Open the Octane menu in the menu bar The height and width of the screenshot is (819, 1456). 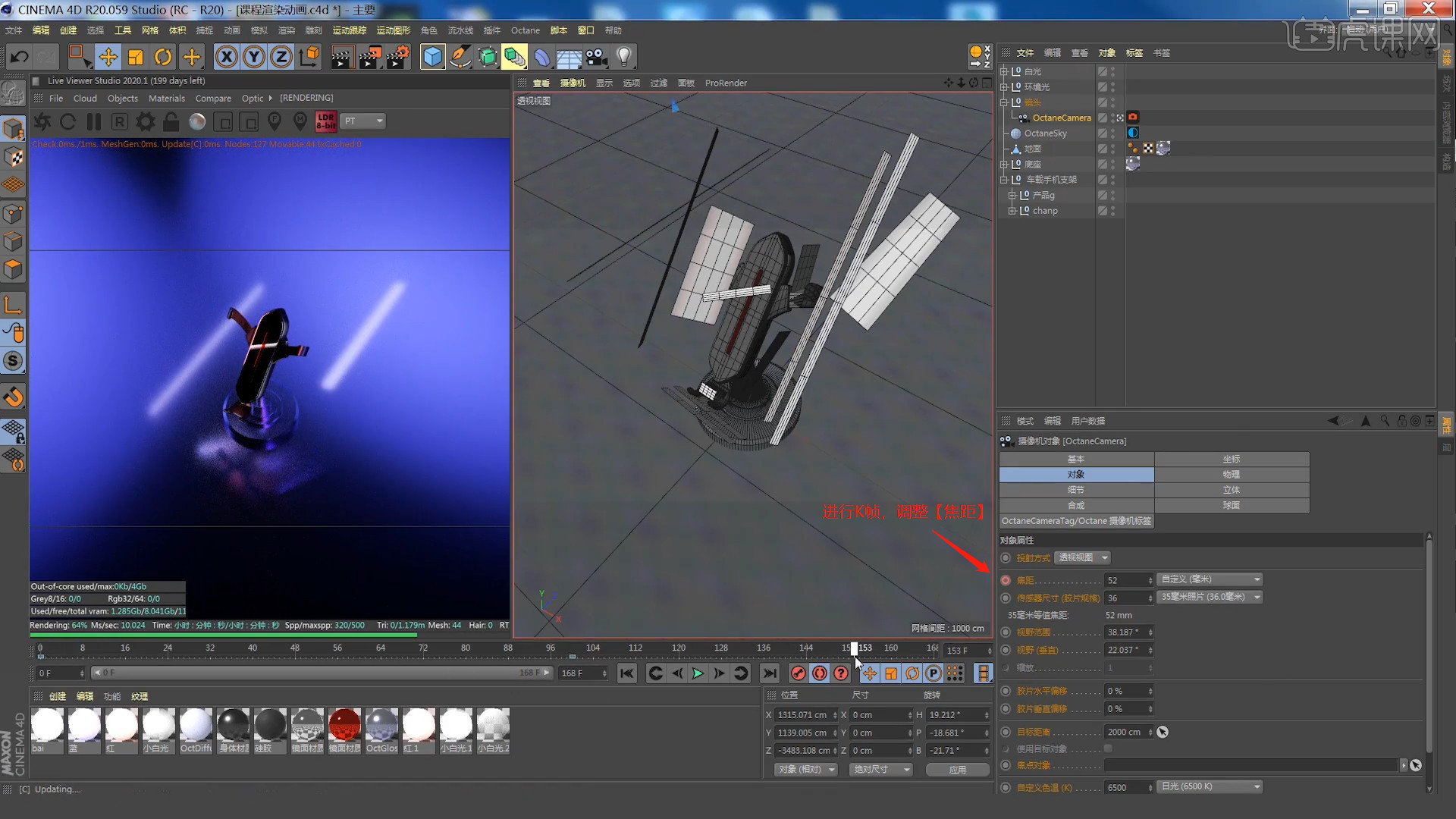click(x=525, y=30)
